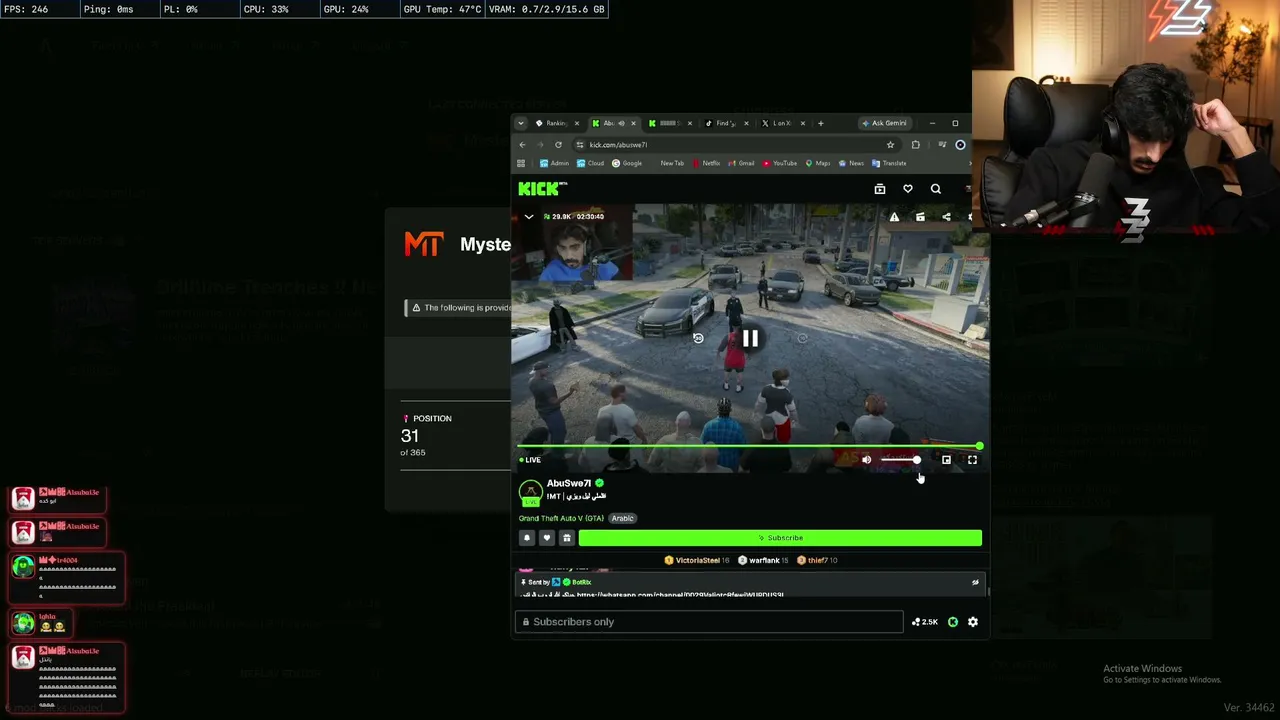Screen dimensions: 1280x720
Task: Close the Ranking browser tab
Action: [576, 124]
